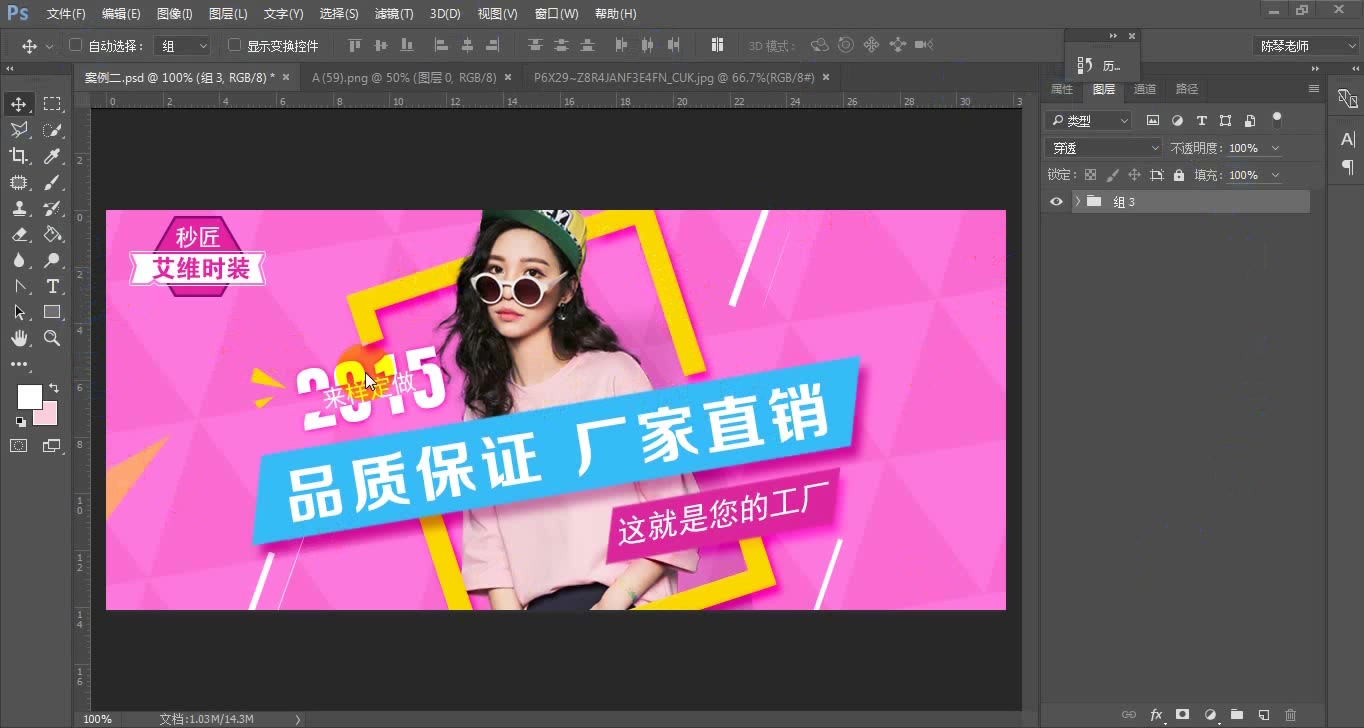Choose the Horizontal Type tool
This screenshot has width=1364, height=728.
(x=52, y=286)
